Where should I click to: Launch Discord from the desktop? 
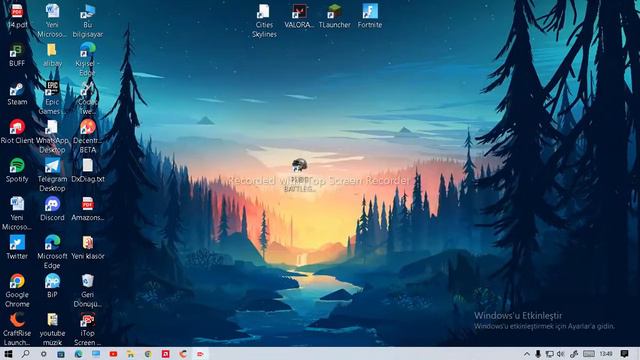coord(52,209)
